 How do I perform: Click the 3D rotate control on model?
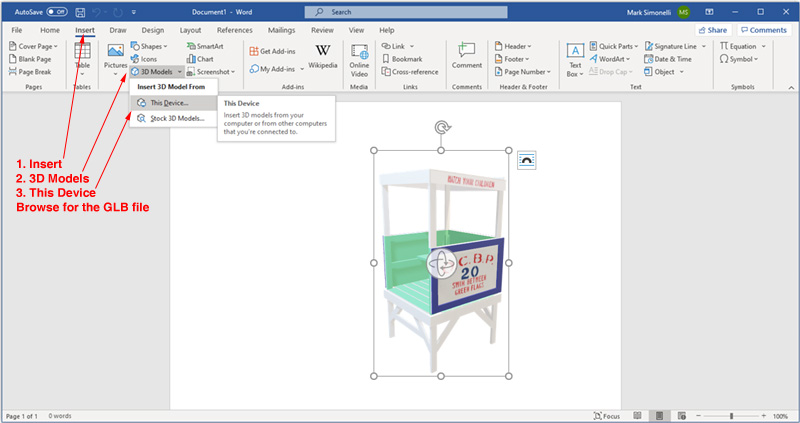441,264
